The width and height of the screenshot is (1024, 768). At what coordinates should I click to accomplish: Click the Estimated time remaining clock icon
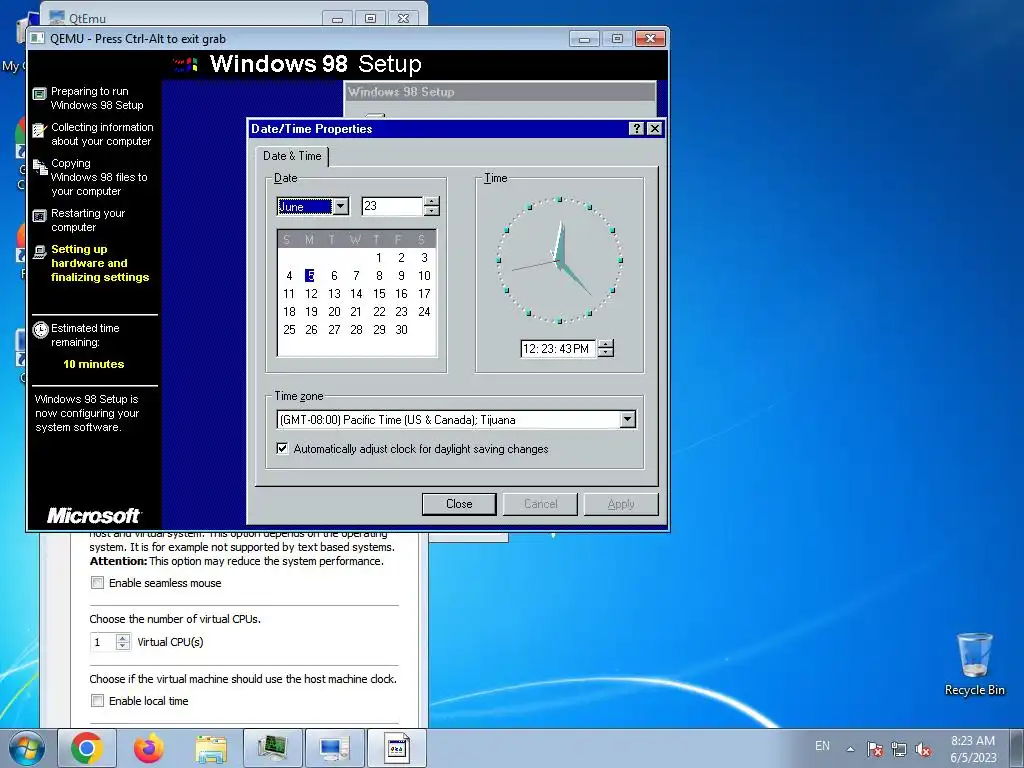40,330
